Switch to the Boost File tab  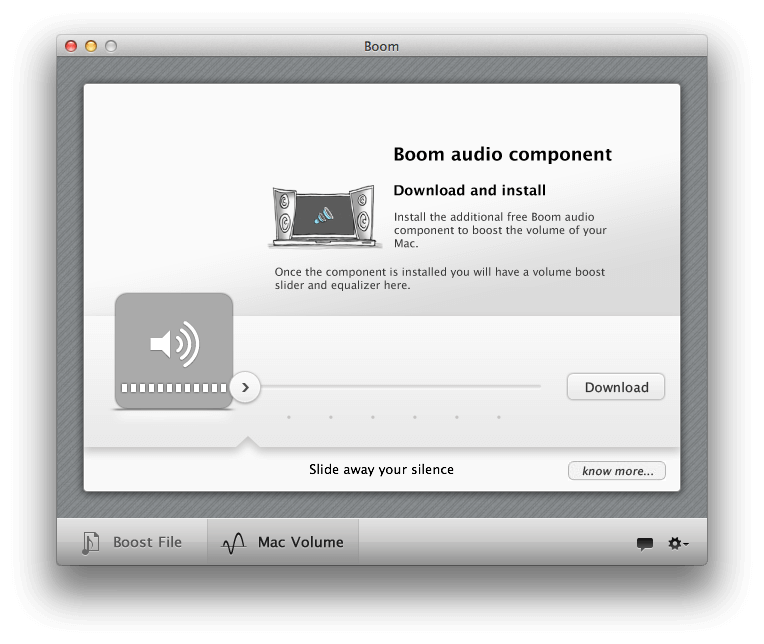pos(132,542)
